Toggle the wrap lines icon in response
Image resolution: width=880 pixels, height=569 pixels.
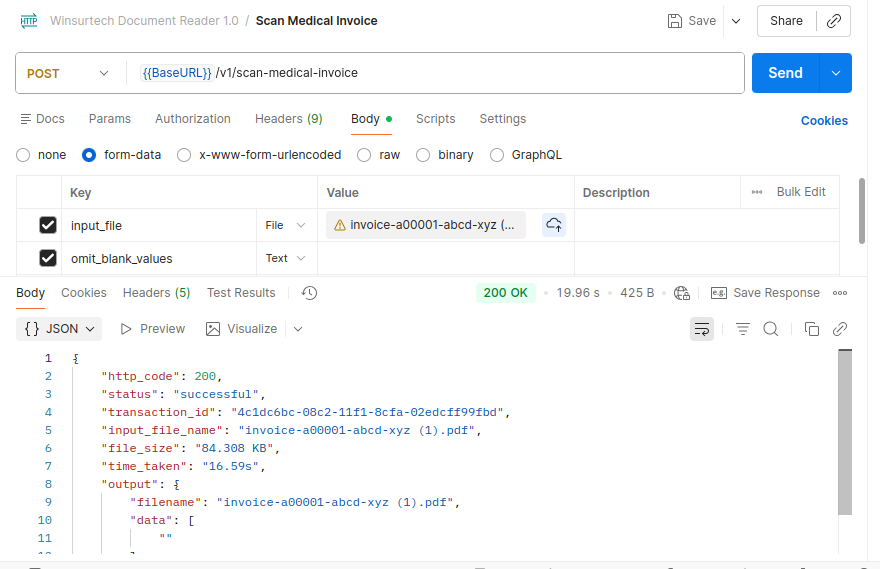[702, 329]
